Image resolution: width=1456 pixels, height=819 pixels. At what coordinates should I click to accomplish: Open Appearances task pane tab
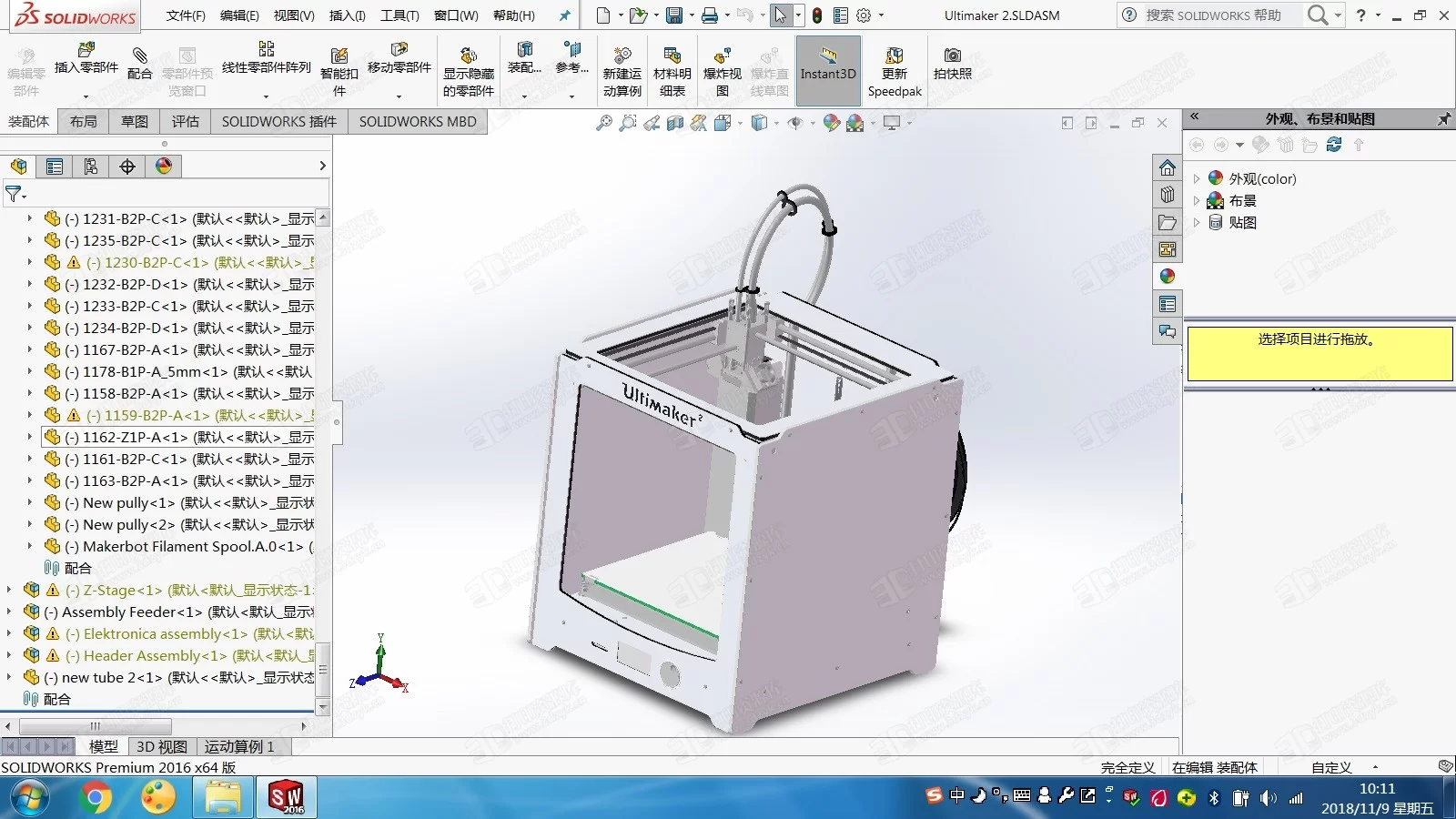point(1168,277)
